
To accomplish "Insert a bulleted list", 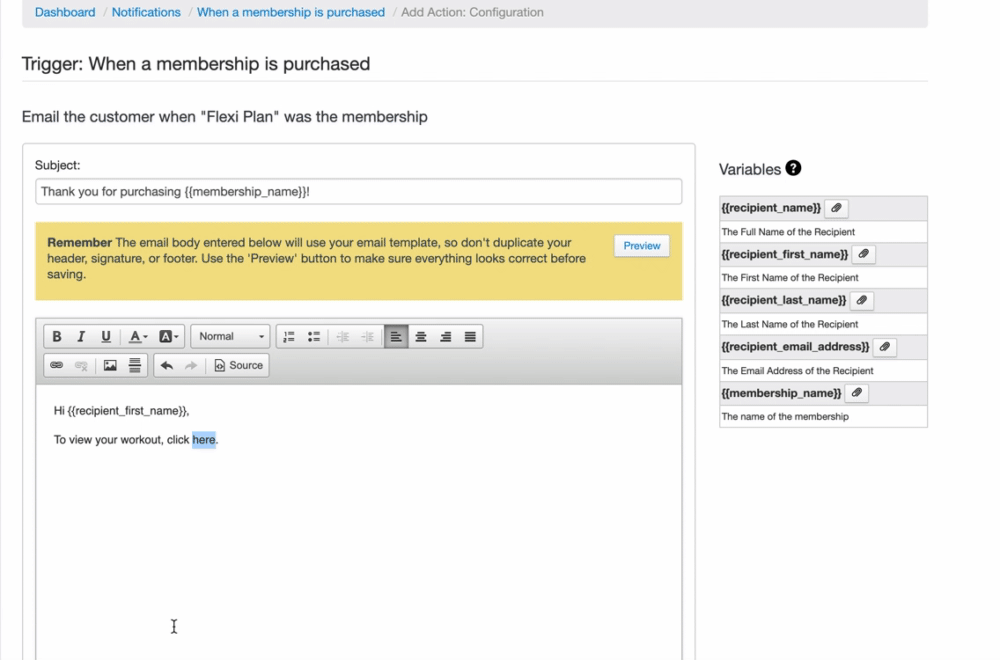I will point(314,337).
